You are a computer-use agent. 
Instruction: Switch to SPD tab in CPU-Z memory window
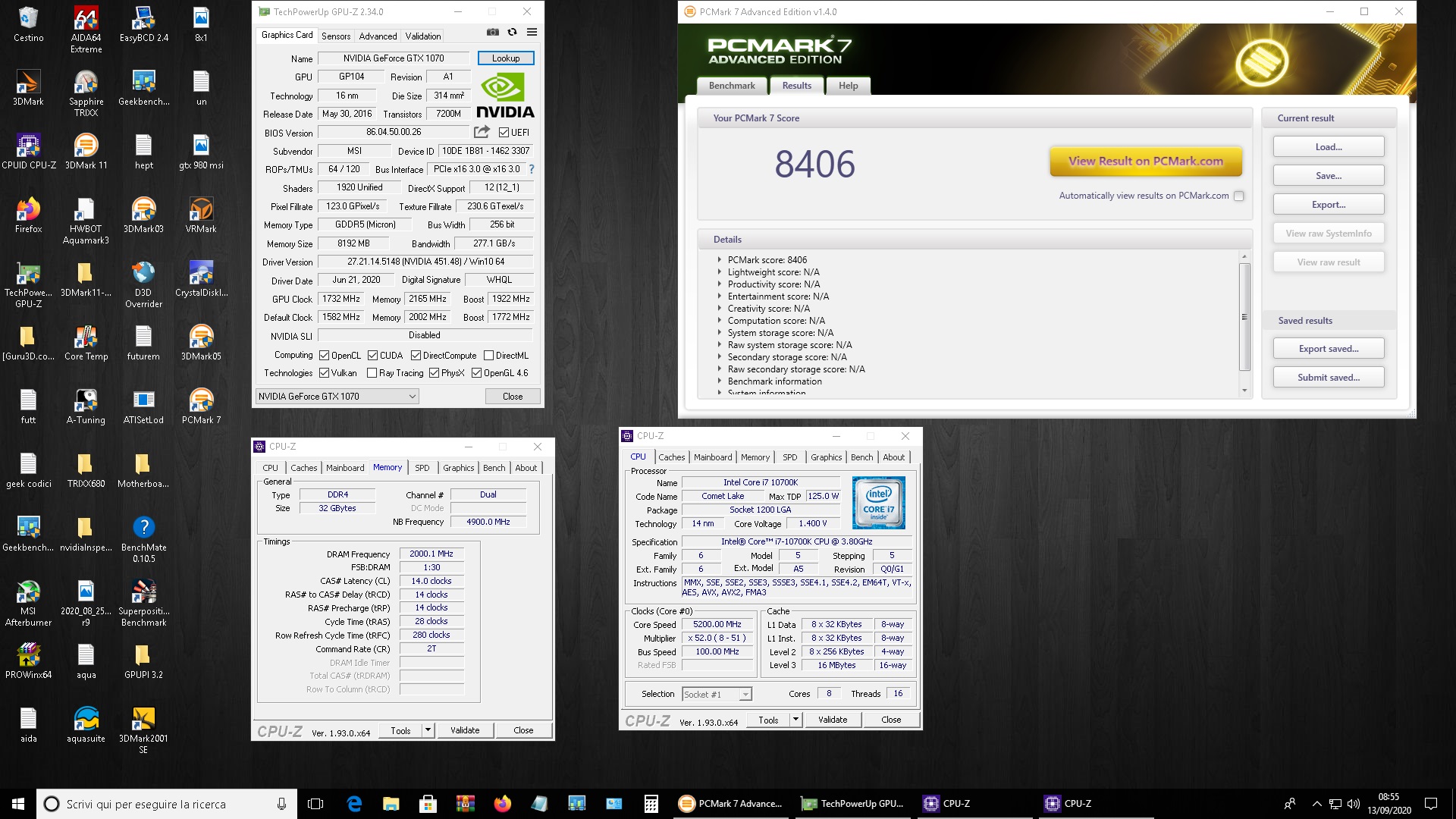coord(422,468)
